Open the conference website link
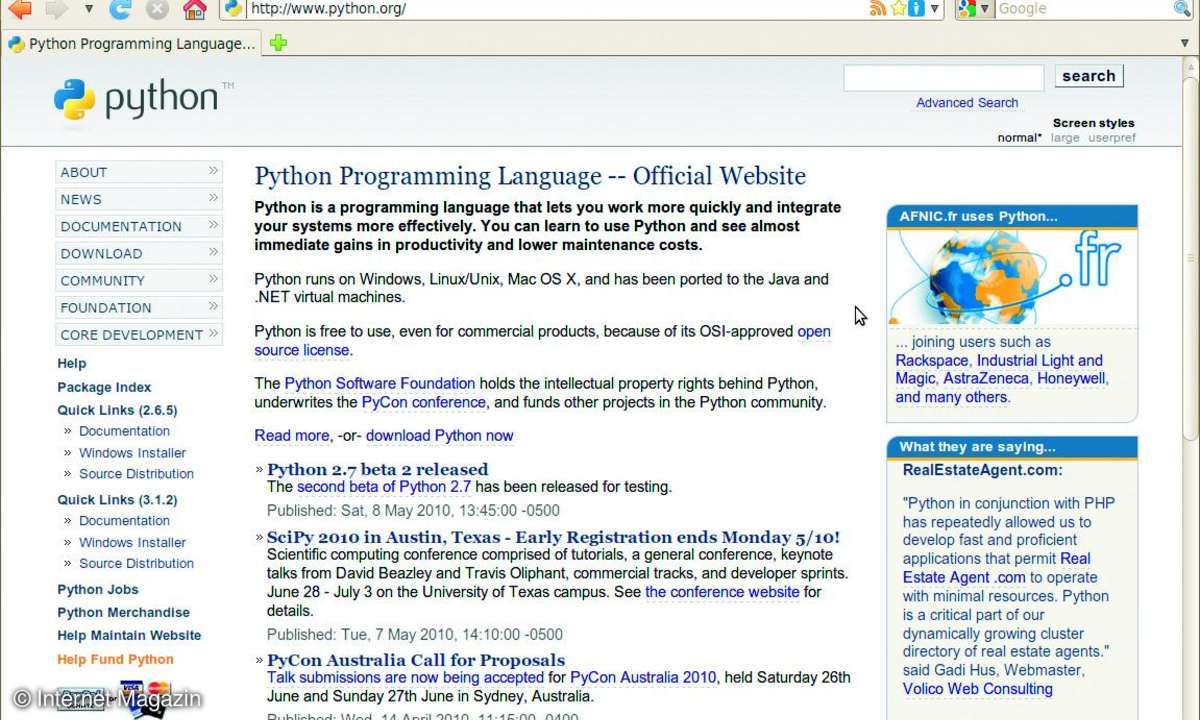Screen dimensions: 1200x720 click(722, 591)
